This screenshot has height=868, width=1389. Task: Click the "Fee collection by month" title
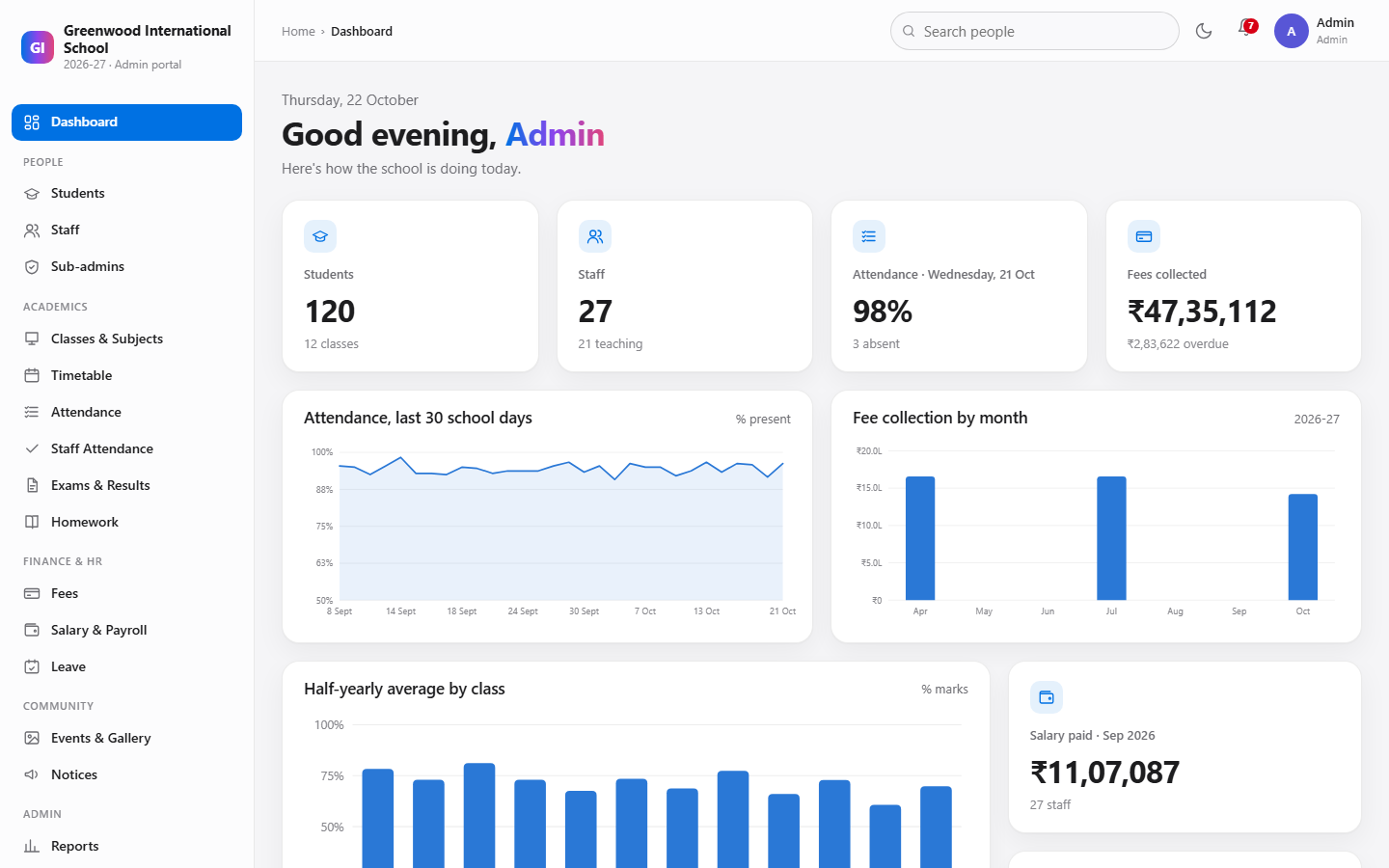pos(940,418)
